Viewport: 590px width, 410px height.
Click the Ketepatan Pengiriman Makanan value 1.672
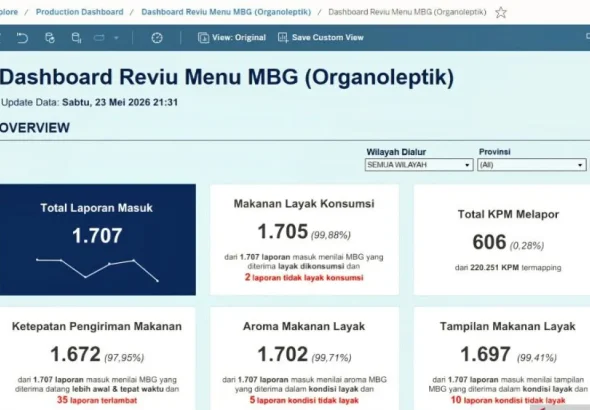pos(75,354)
